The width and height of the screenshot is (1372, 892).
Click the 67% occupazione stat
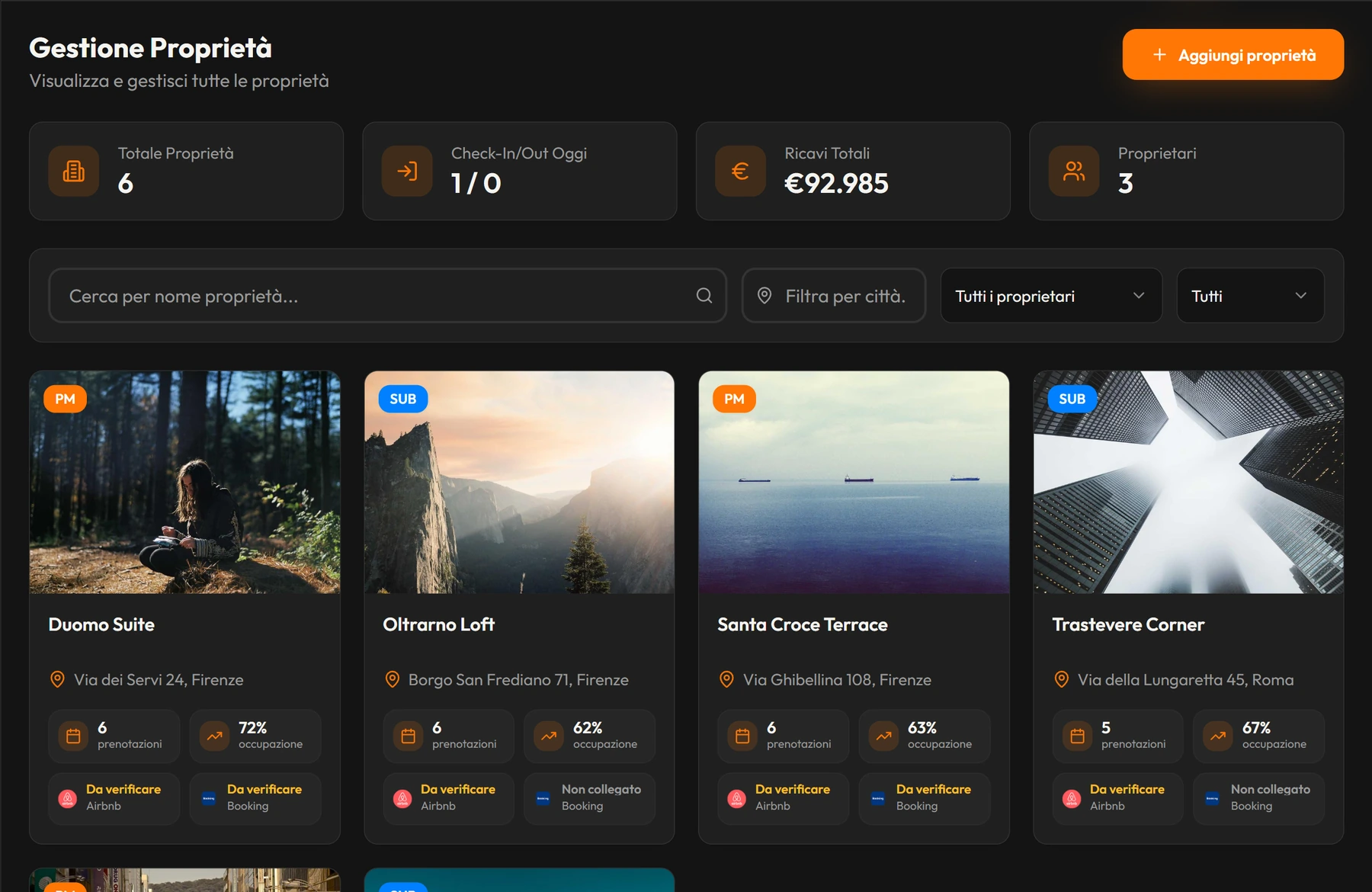pyautogui.click(x=1258, y=736)
